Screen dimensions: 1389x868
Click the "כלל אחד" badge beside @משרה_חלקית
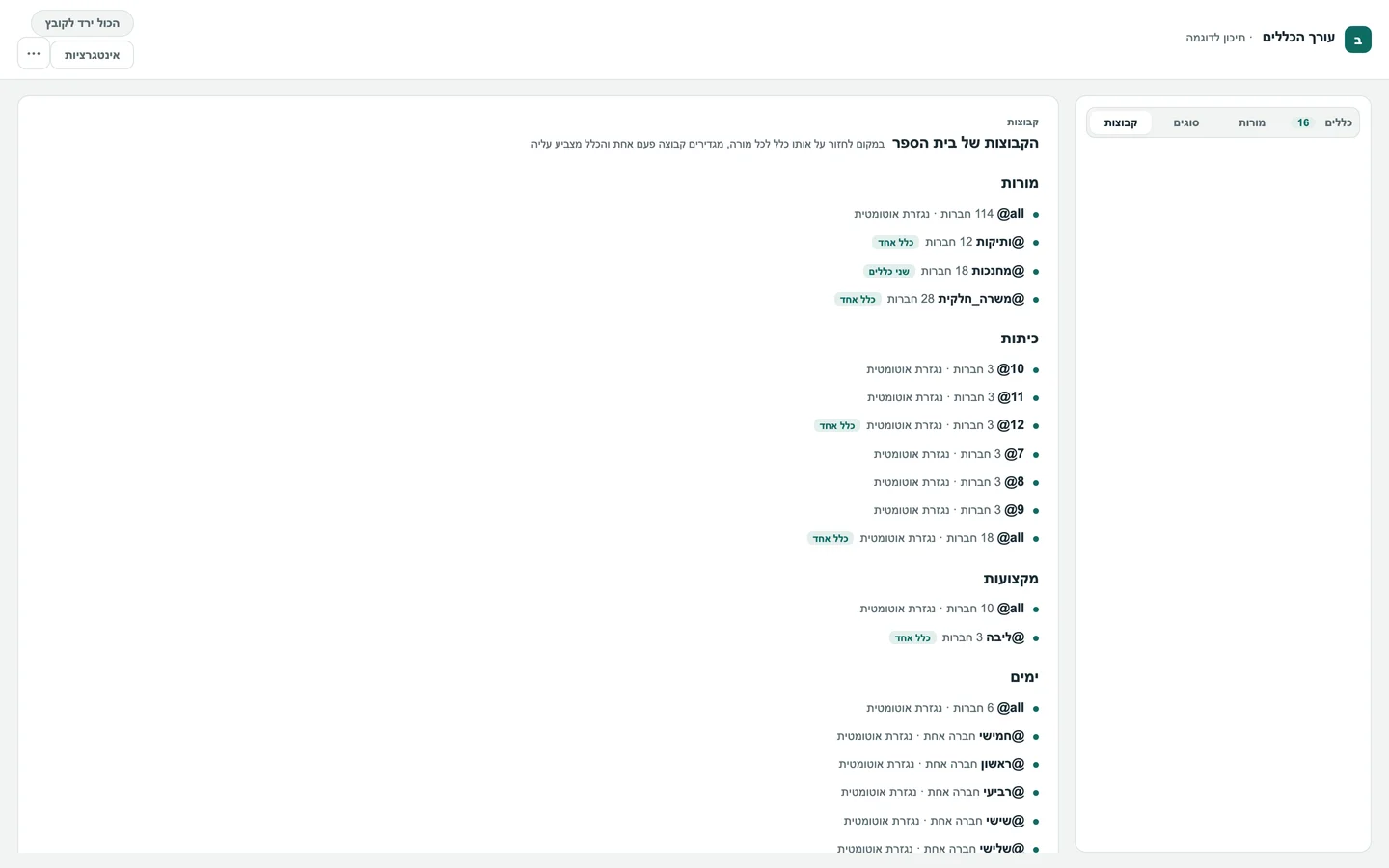coord(858,300)
